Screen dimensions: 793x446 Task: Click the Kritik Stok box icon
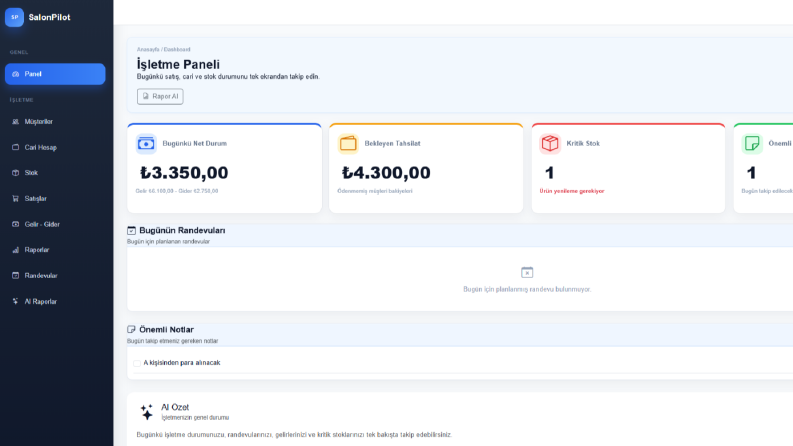(550, 144)
